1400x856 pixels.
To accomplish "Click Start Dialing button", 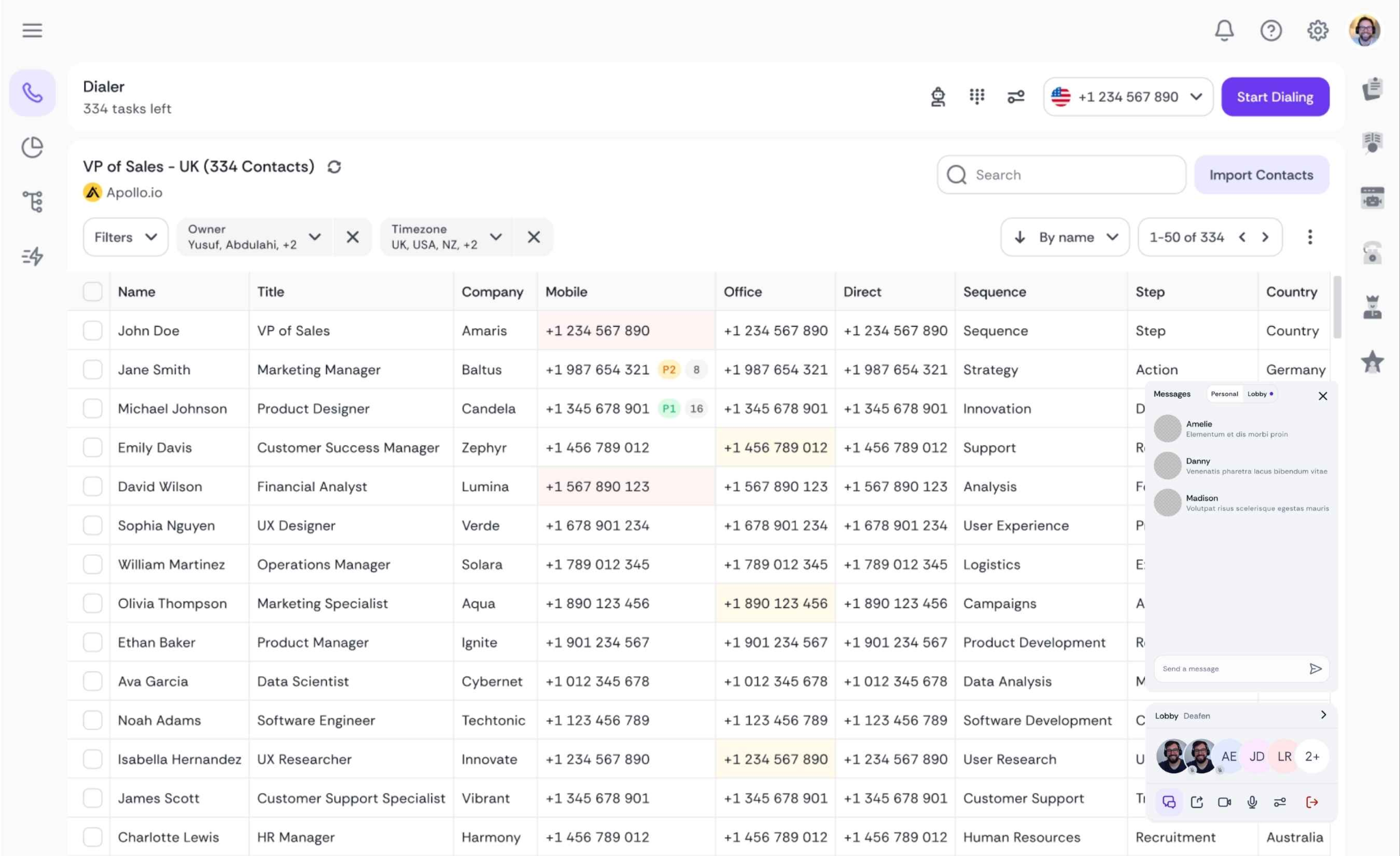I will pos(1275,96).
